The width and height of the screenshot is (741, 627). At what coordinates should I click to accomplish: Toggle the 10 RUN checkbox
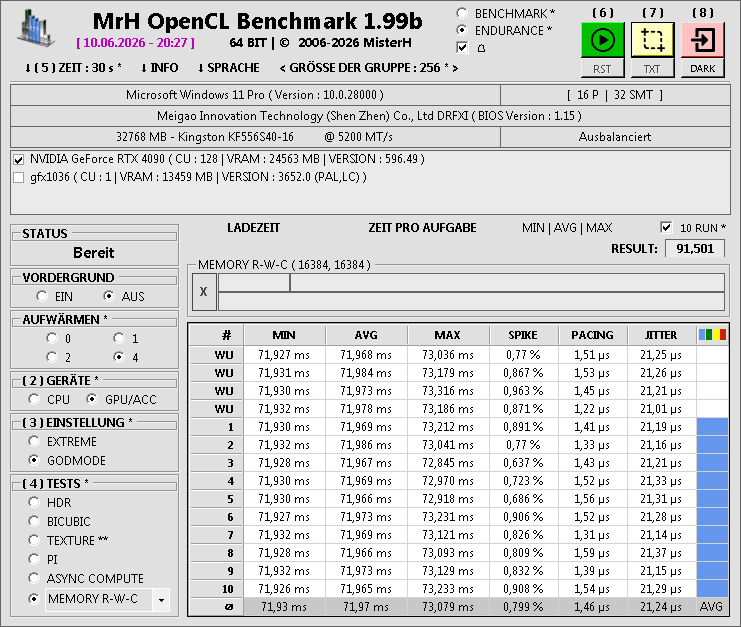[x=666, y=227]
